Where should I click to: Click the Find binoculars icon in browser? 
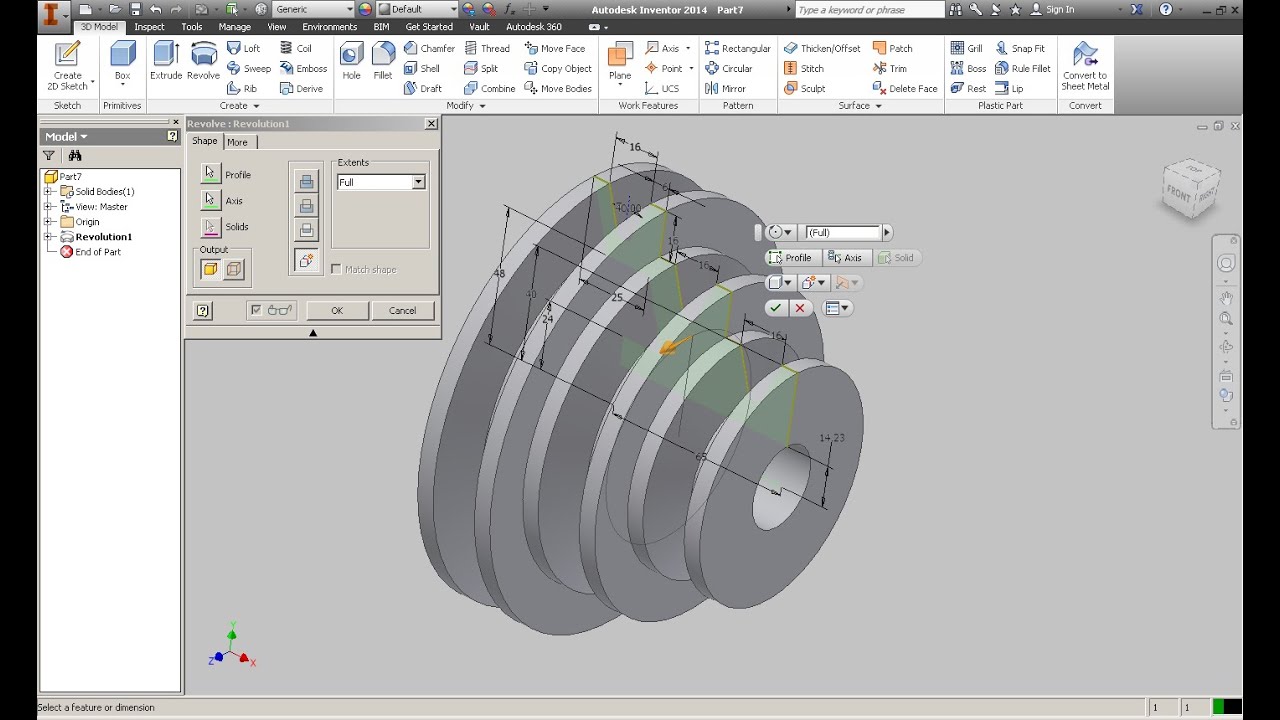pos(75,156)
